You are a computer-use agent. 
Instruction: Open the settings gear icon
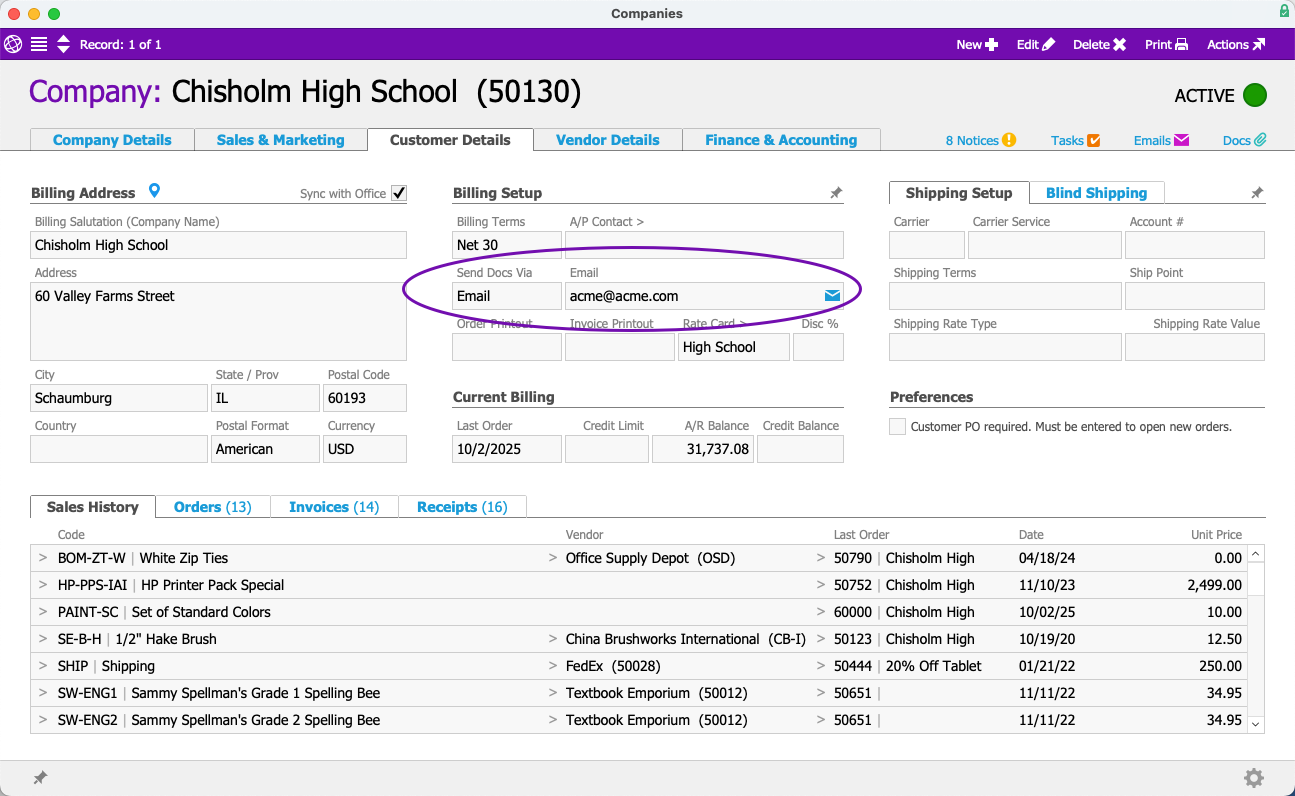(x=1254, y=777)
